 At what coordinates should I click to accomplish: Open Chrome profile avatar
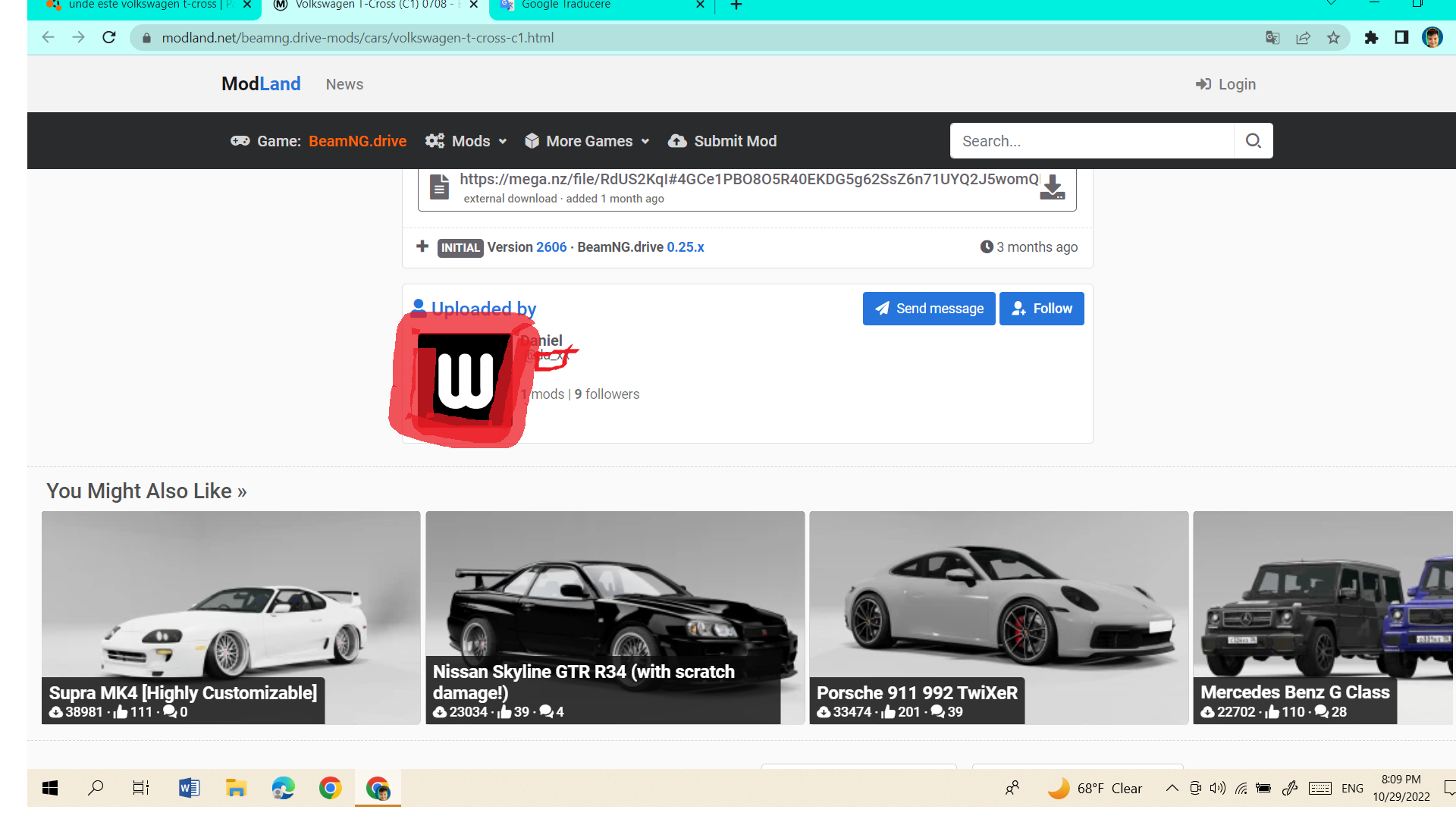(1432, 38)
